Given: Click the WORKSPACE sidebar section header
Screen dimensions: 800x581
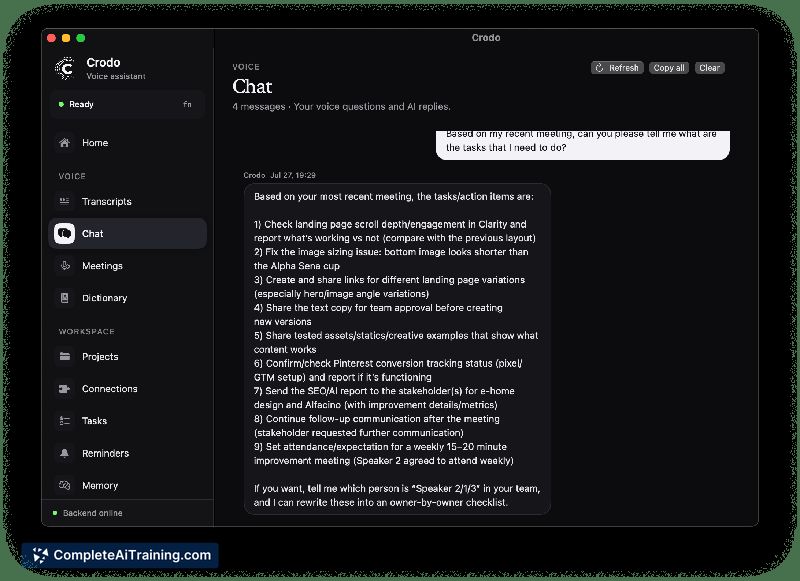Looking at the screenshot, I should 86,331.
